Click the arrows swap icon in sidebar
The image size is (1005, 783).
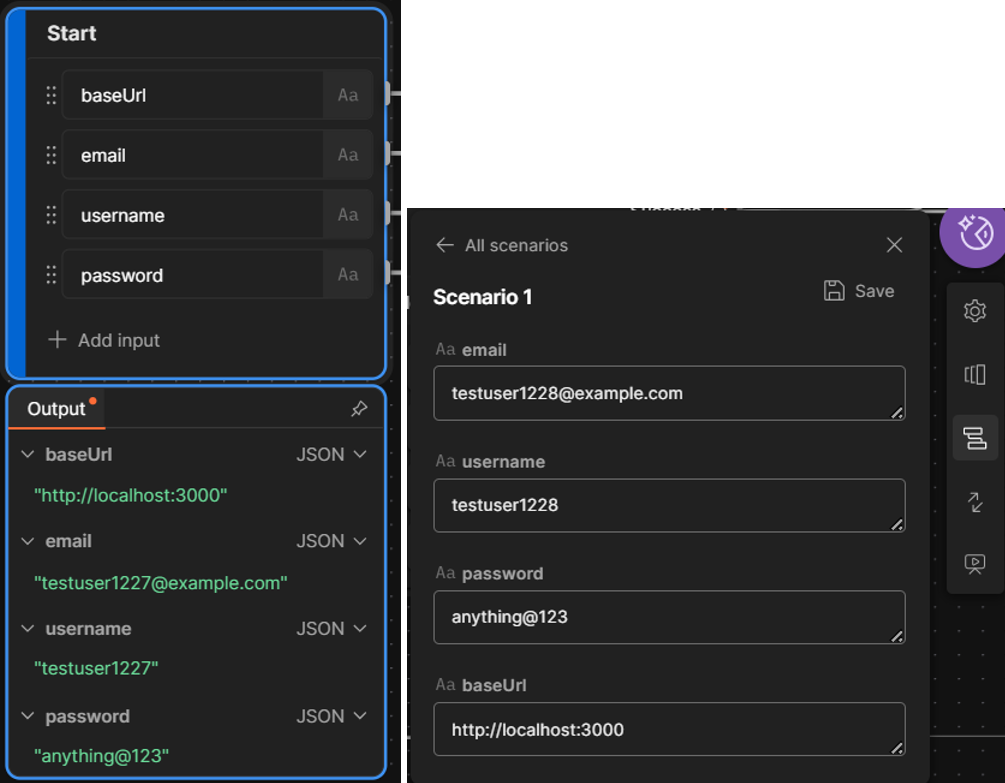pos(974,502)
